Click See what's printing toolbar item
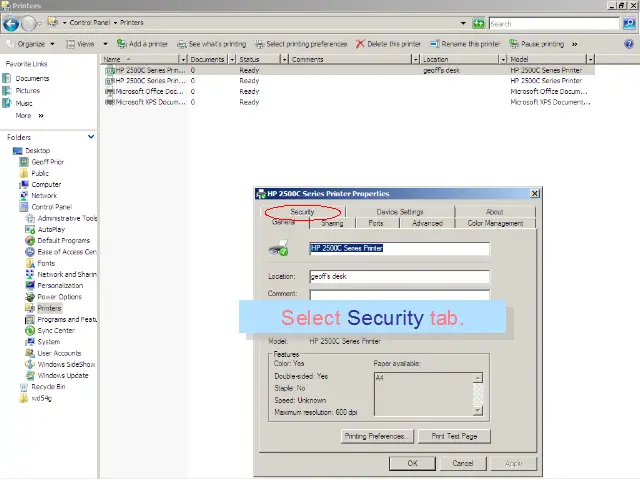The height and width of the screenshot is (480, 640). [x=211, y=44]
